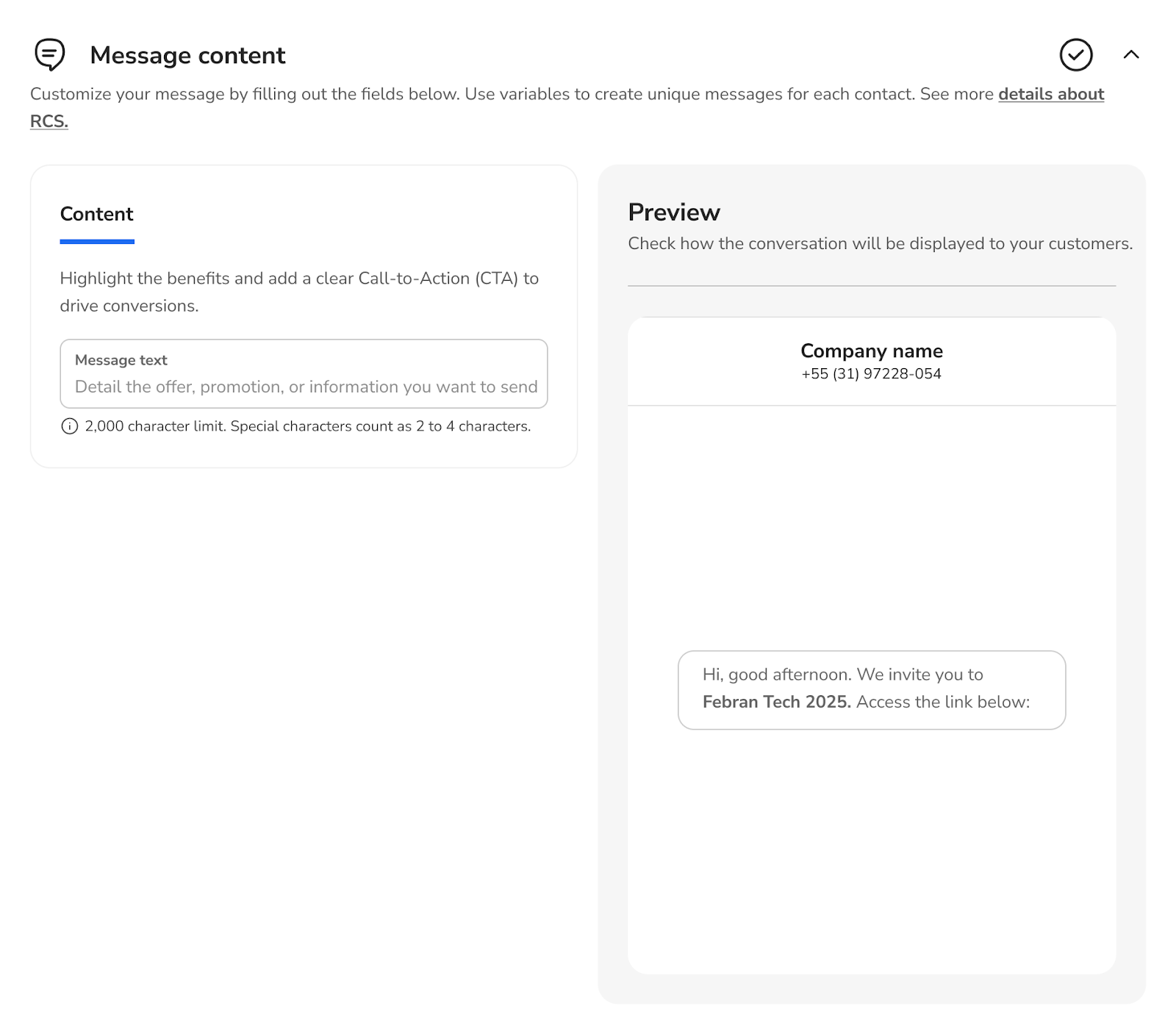Open the details about RCS link
Viewport: 1176px width, 1034px height.
pyautogui.click(x=1050, y=95)
